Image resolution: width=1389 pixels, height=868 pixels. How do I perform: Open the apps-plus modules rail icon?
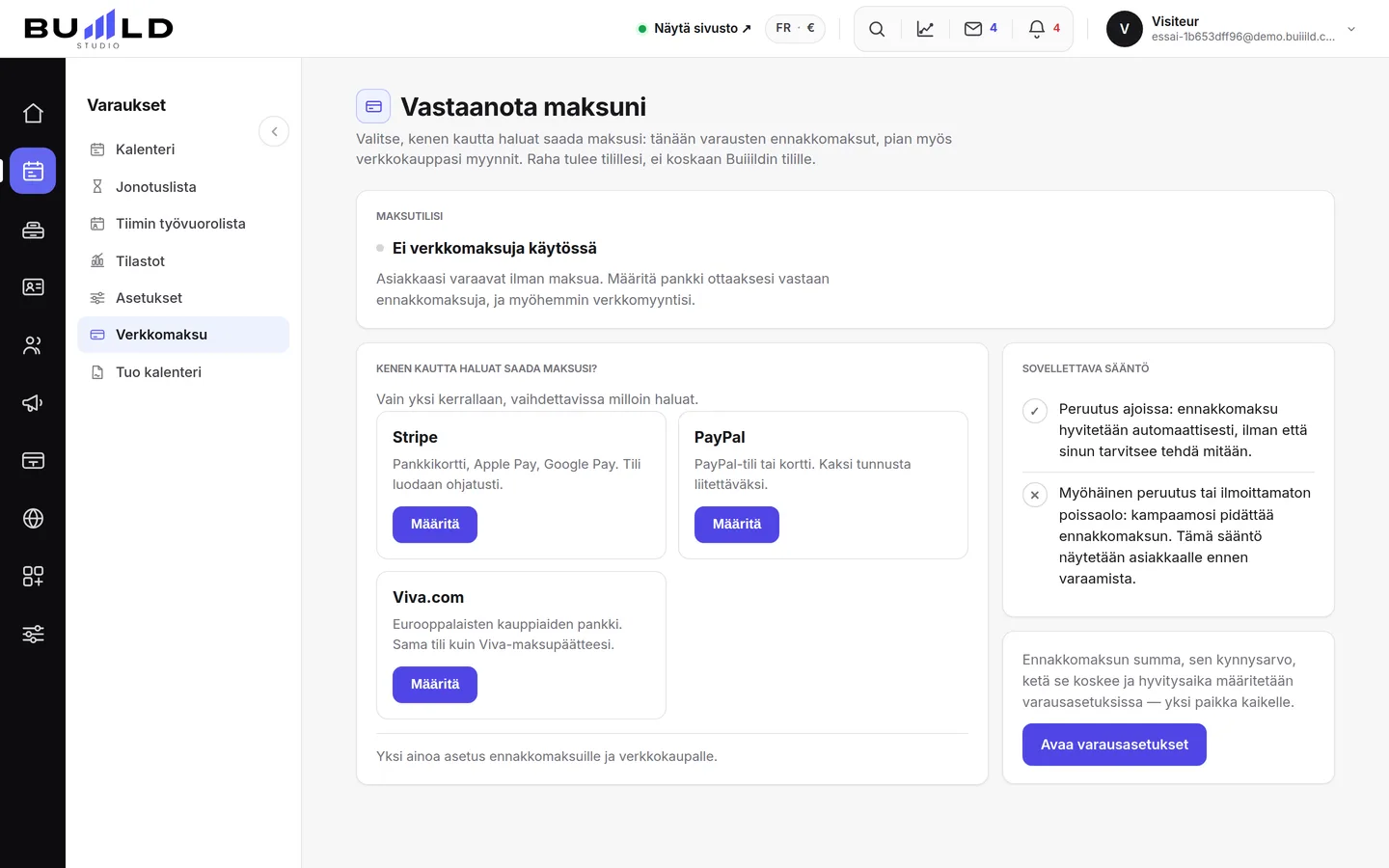coord(33,576)
